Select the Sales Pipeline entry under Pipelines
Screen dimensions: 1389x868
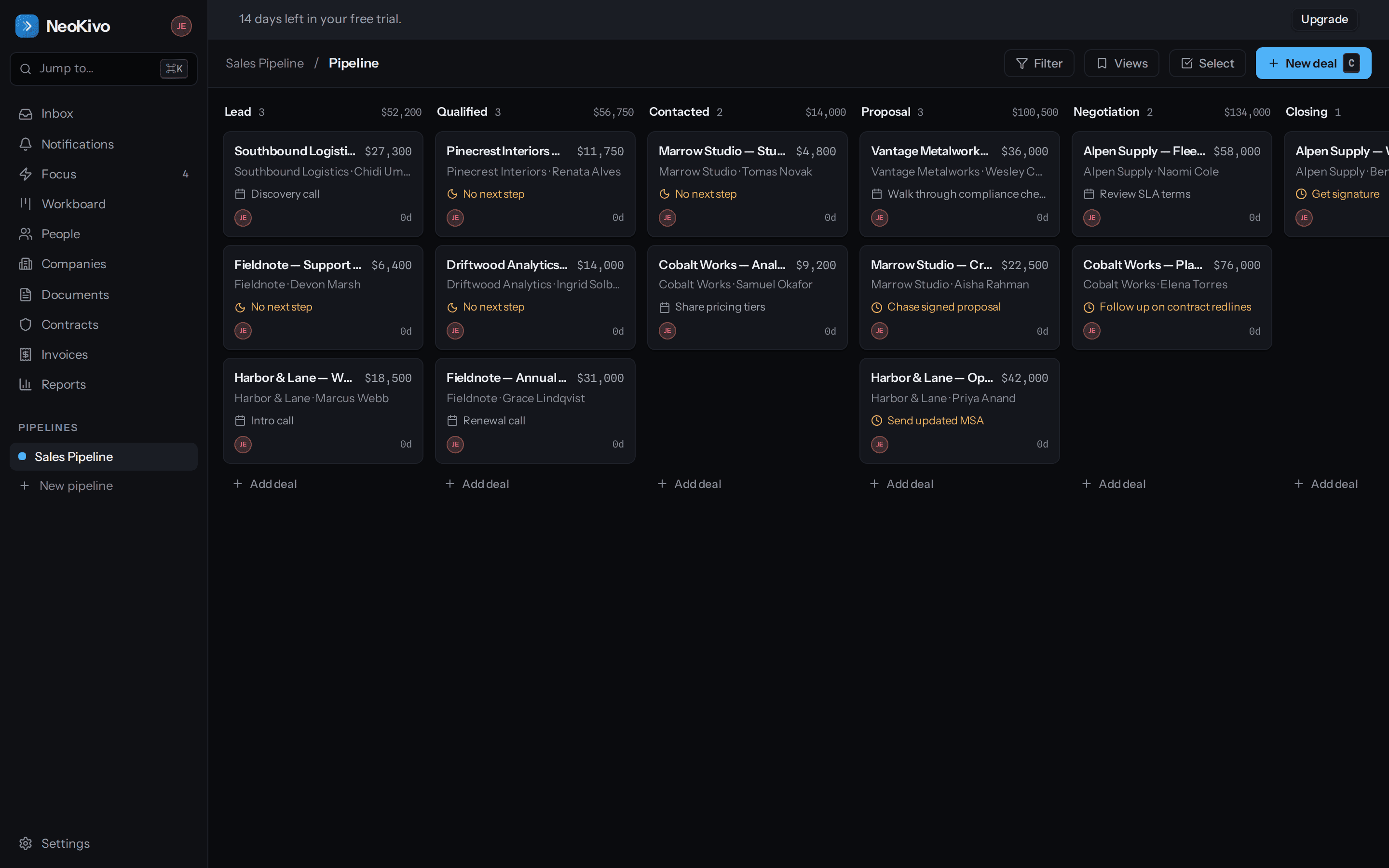[x=103, y=456]
